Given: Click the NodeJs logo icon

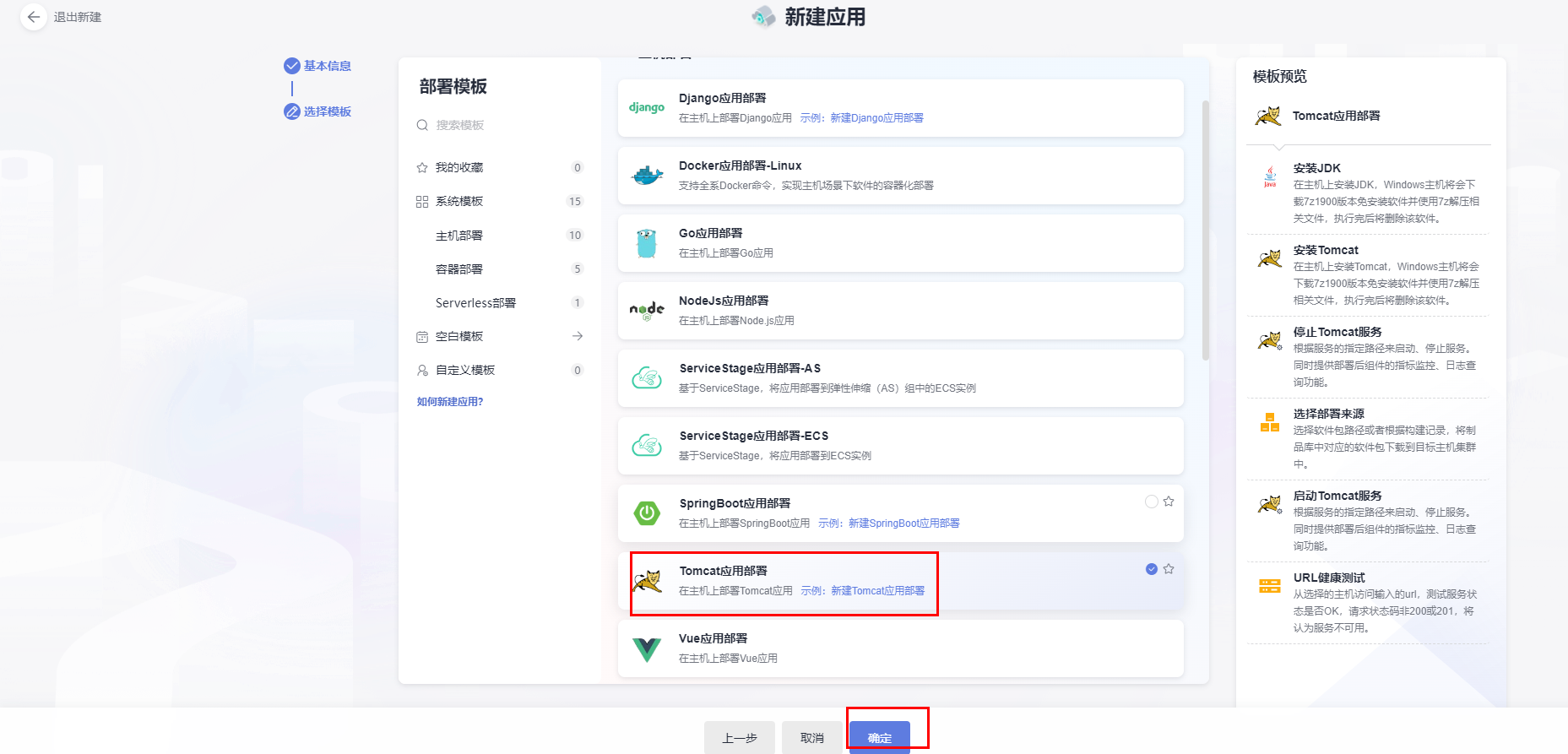Looking at the screenshot, I should pos(647,311).
